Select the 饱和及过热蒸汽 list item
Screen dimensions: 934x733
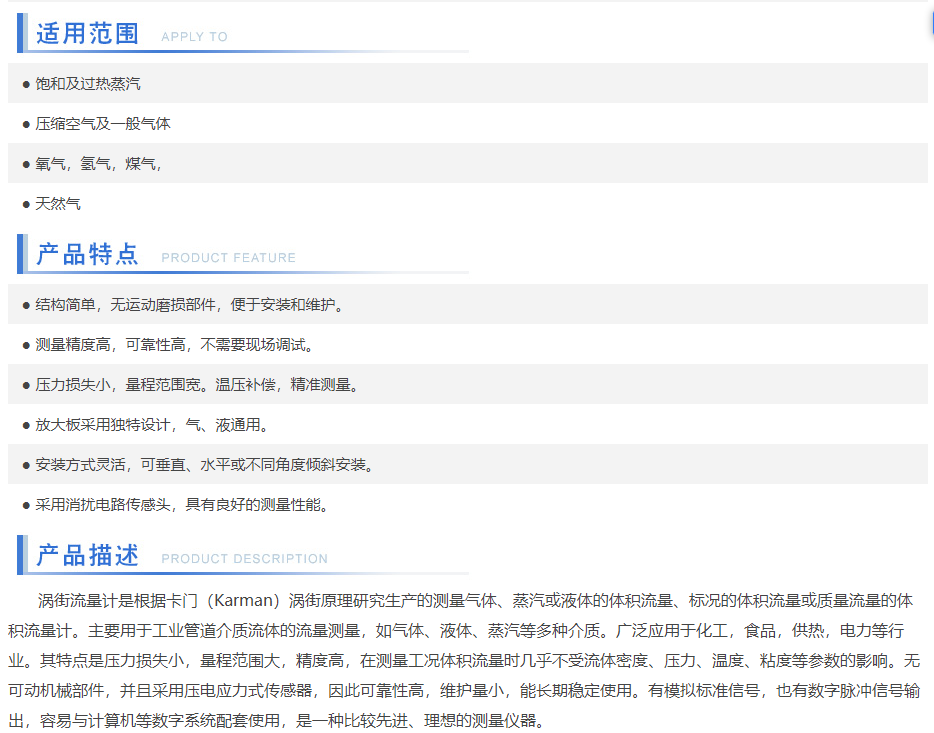(88, 84)
